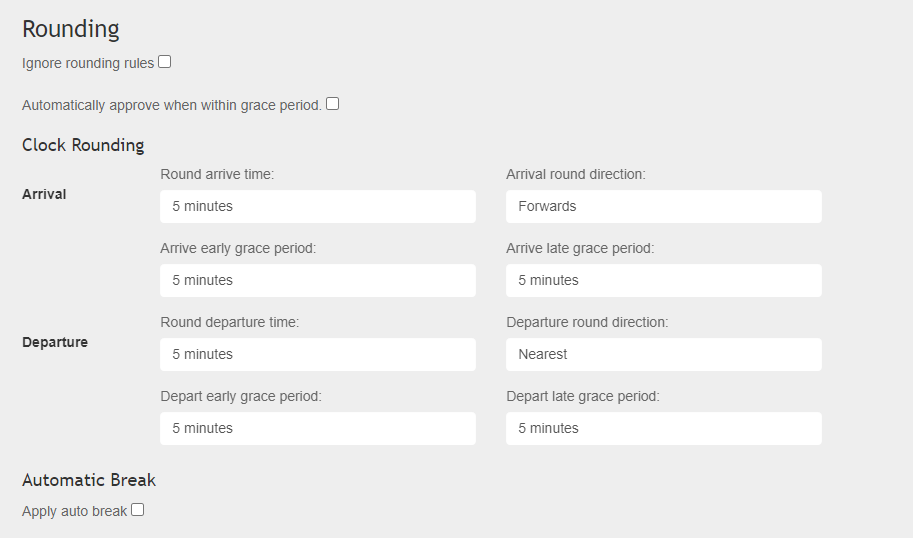Click the bold Departure row label
This screenshot has width=913, height=538.
(55, 342)
